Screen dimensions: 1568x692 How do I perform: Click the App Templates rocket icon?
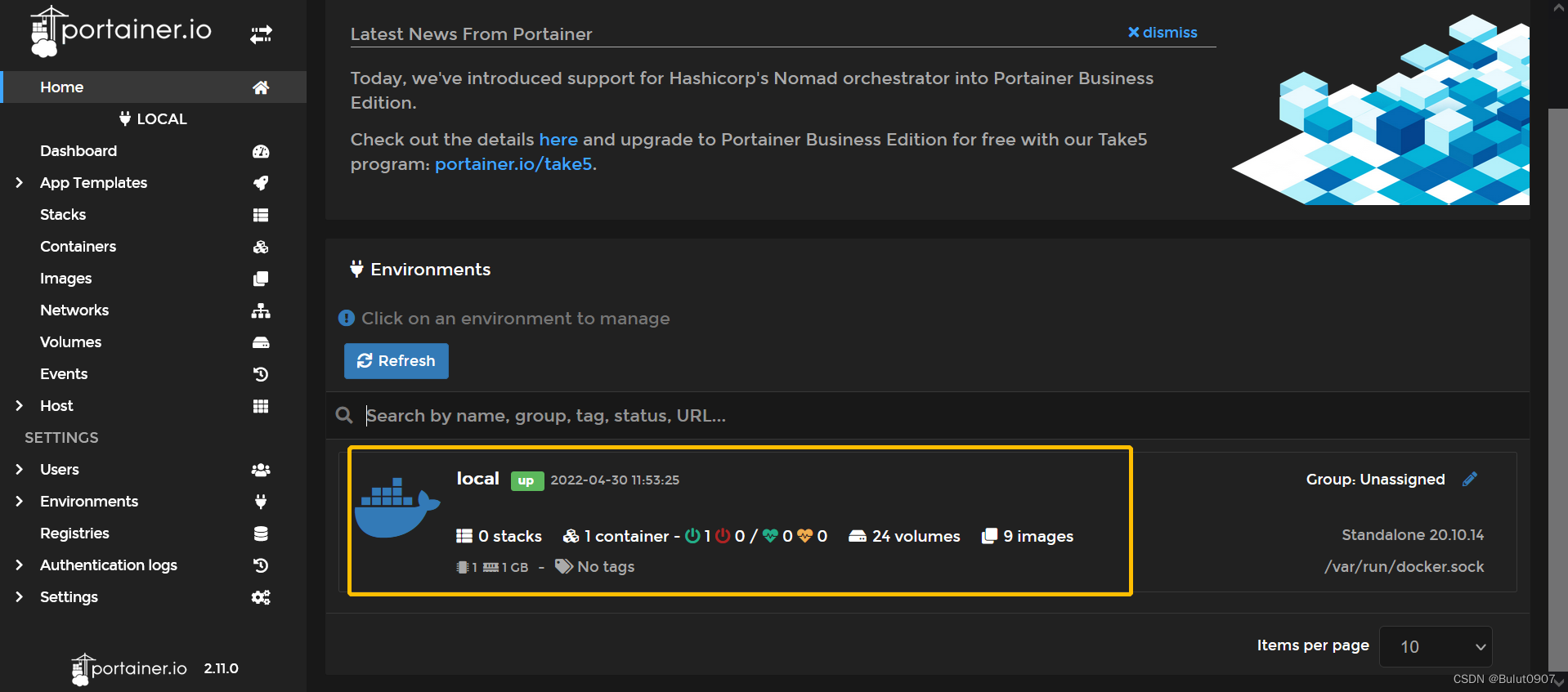(261, 183)
